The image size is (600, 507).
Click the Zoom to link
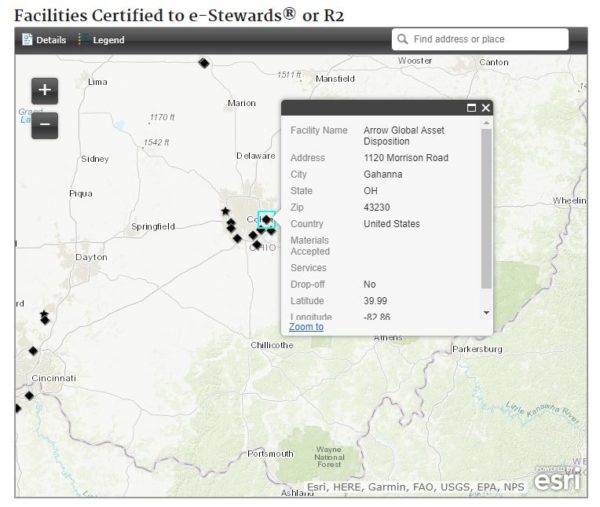pyautogui.click(x=306, y=327)
